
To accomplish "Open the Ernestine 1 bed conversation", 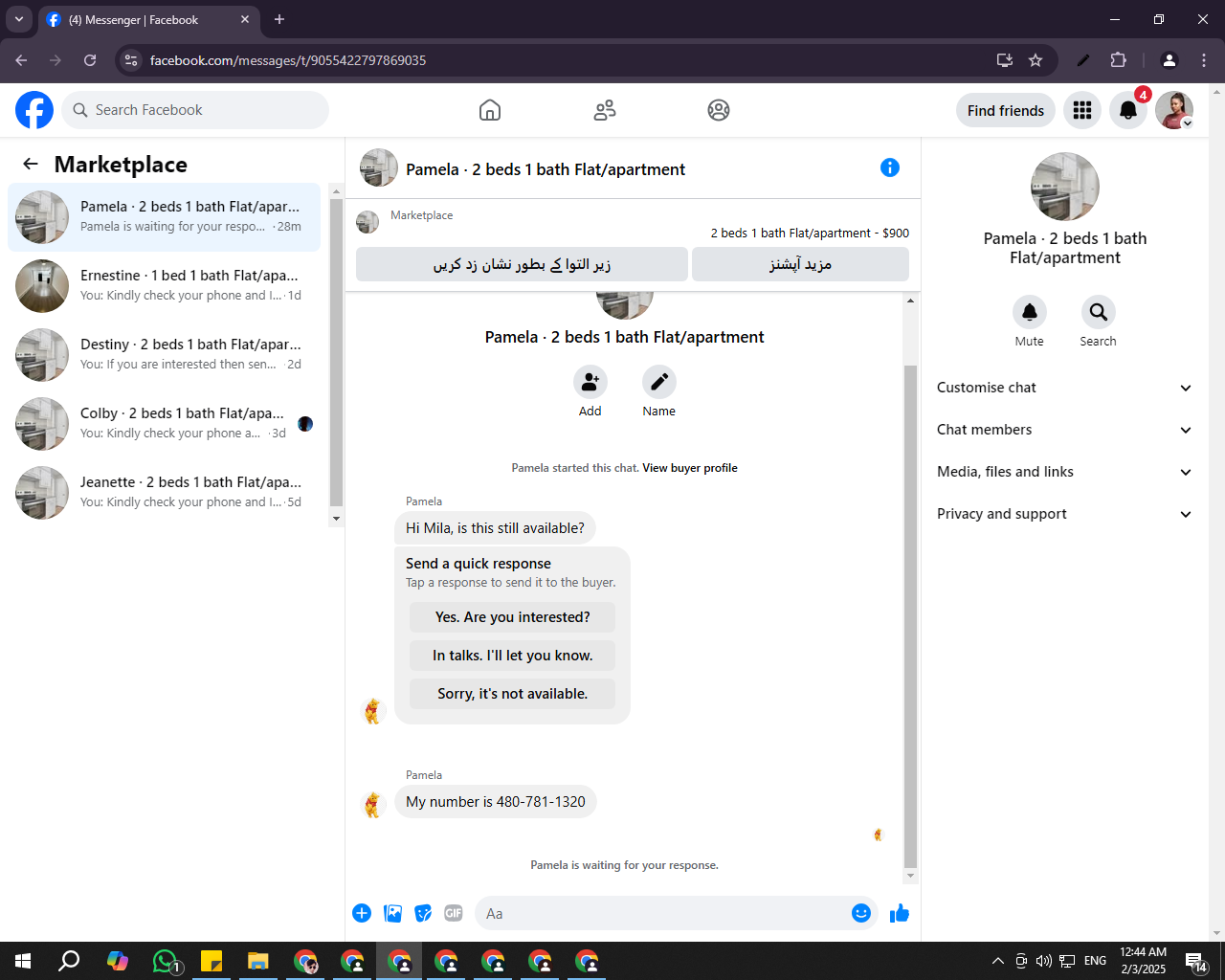I will [165, 286].
